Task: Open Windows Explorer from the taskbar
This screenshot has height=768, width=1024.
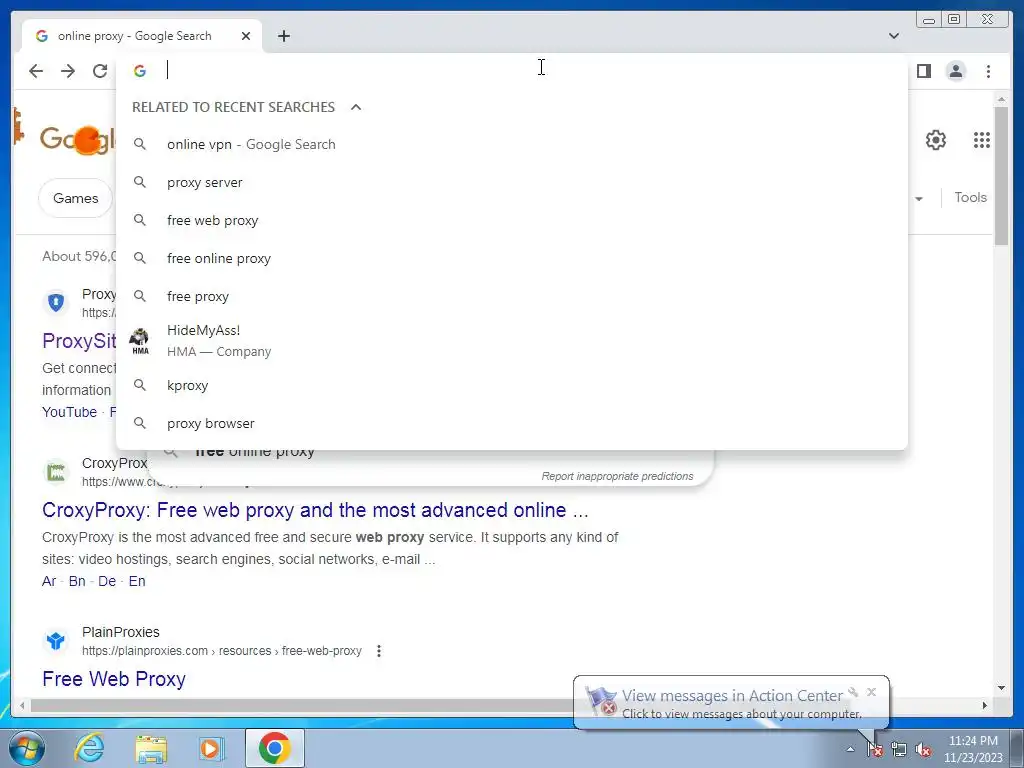Action: (151, 748)
